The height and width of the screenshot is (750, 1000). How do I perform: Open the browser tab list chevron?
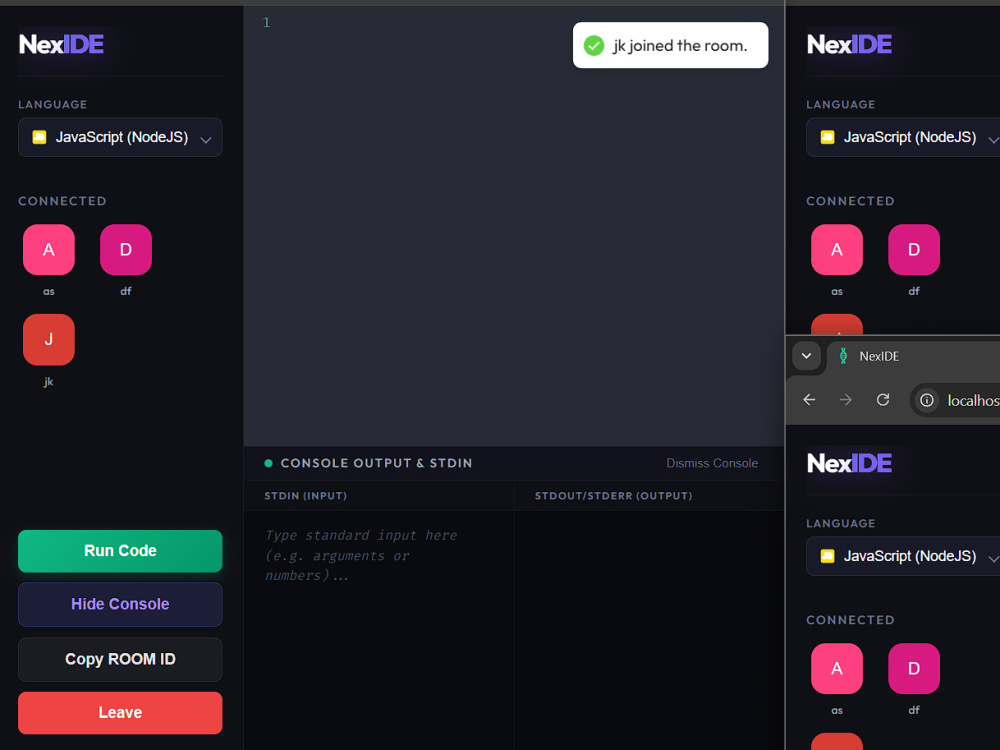[x=806, y=356]
